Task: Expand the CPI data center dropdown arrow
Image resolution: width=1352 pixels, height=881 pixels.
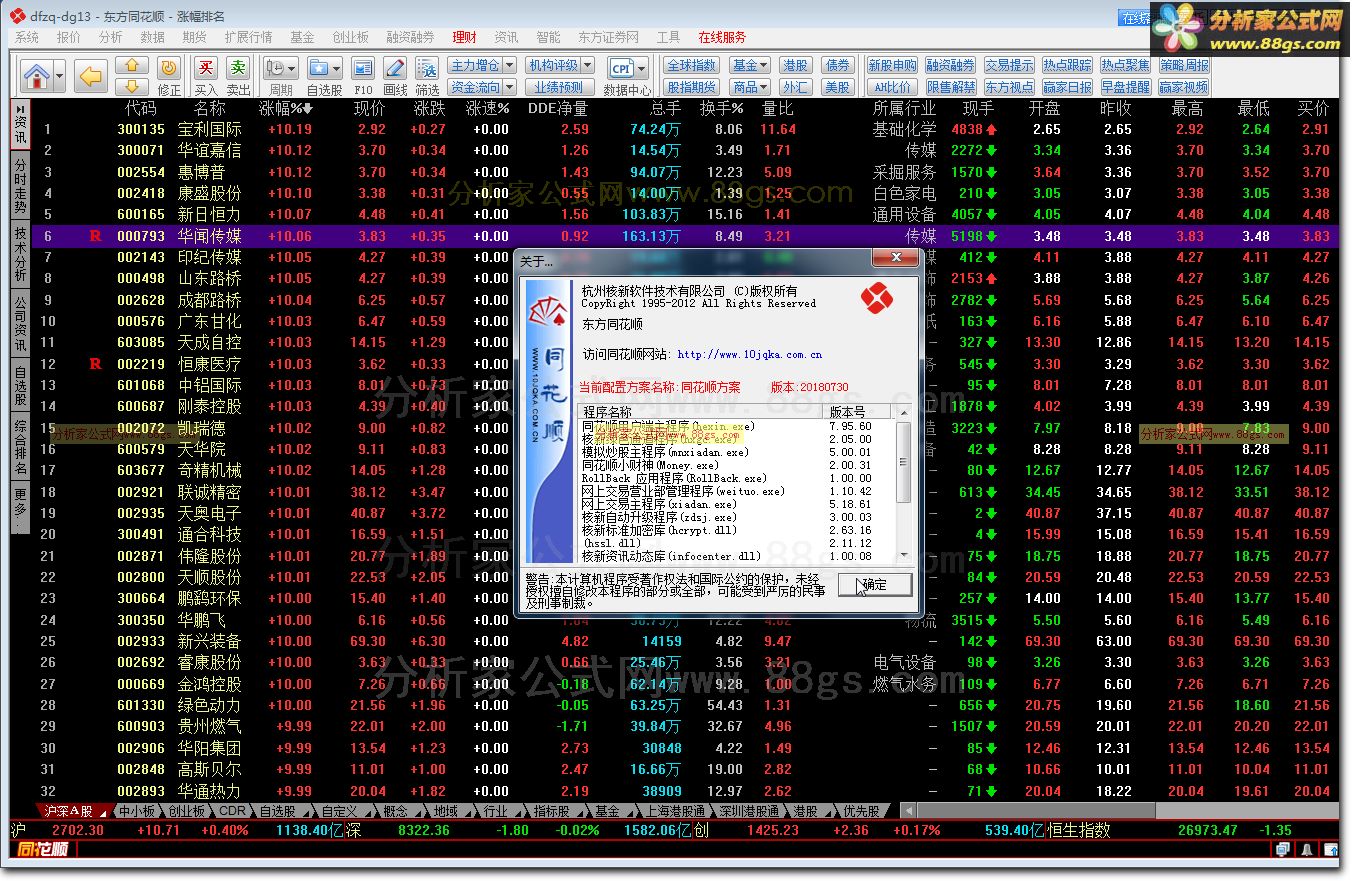Action: point(640,68)
